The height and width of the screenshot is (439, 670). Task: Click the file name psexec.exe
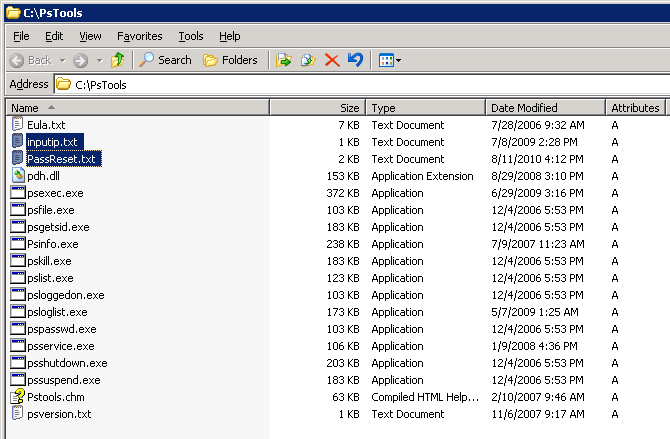point(55,193)
